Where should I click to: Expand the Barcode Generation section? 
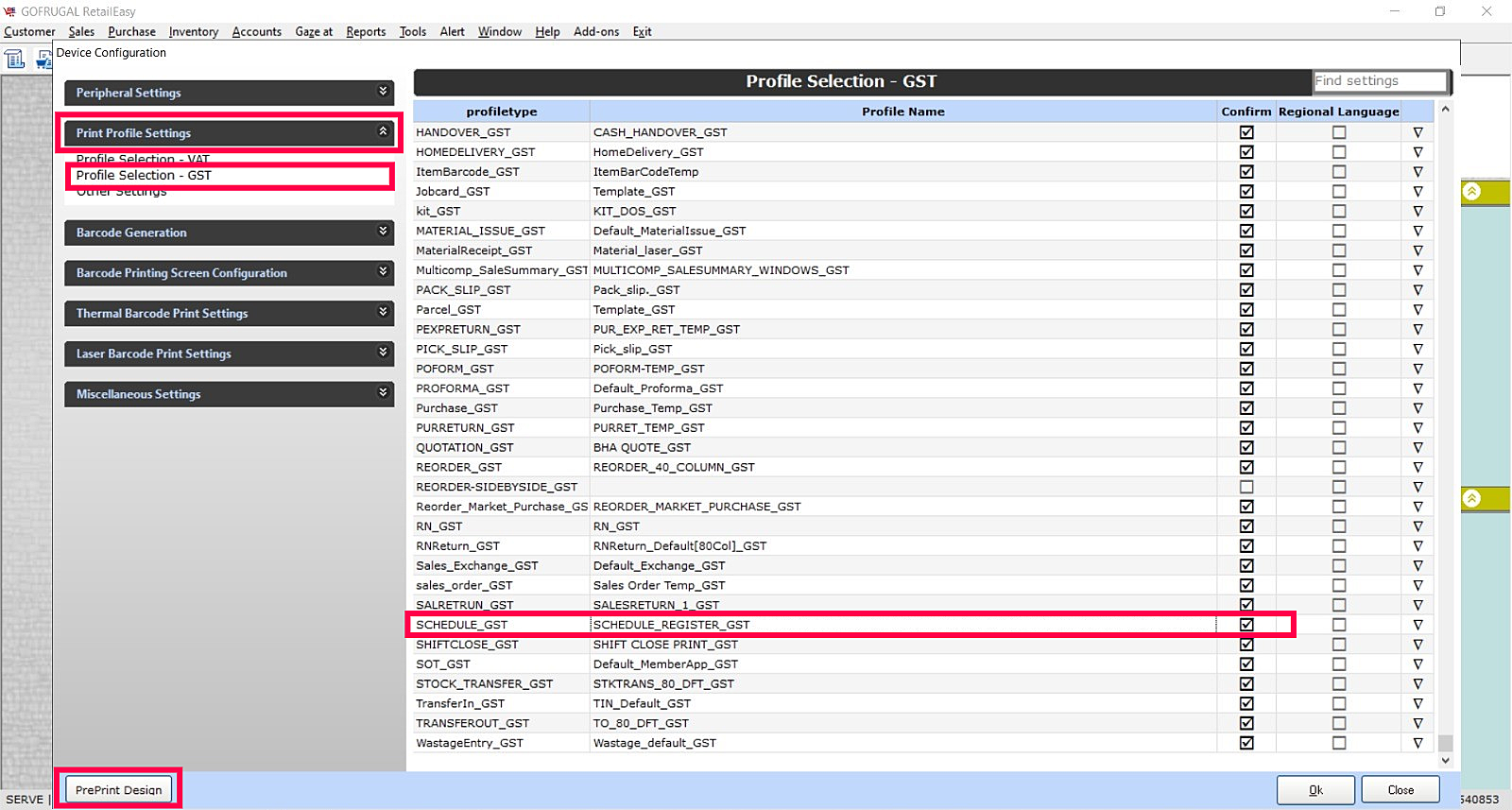230,233
